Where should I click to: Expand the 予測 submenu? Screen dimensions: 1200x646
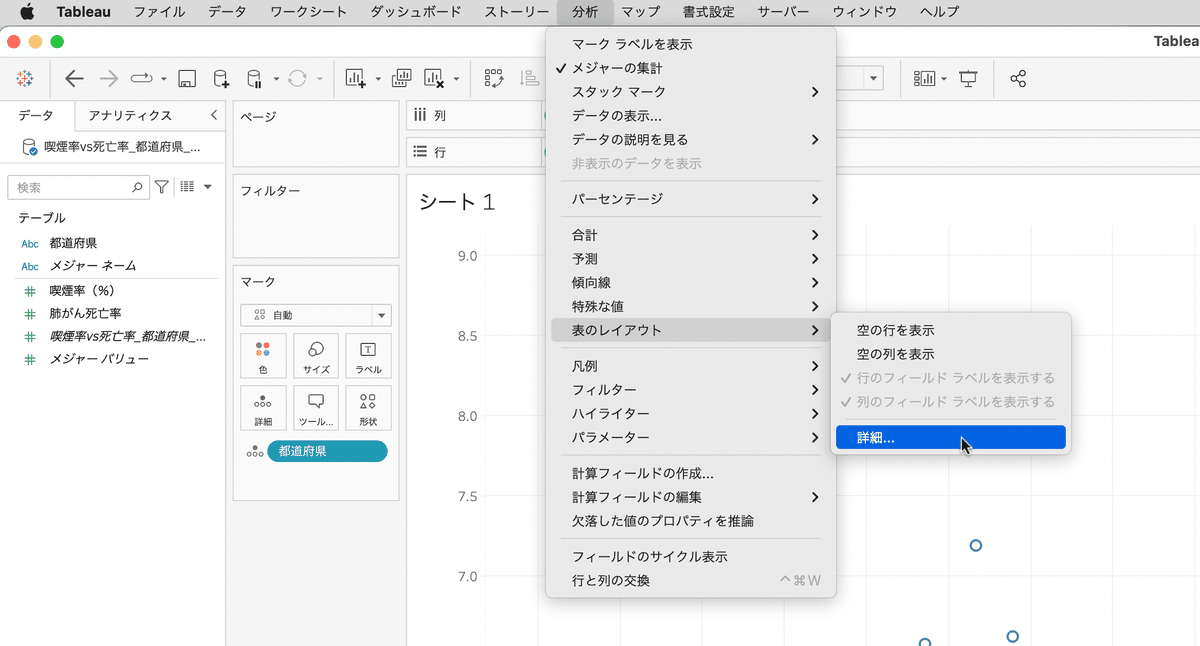691,259
